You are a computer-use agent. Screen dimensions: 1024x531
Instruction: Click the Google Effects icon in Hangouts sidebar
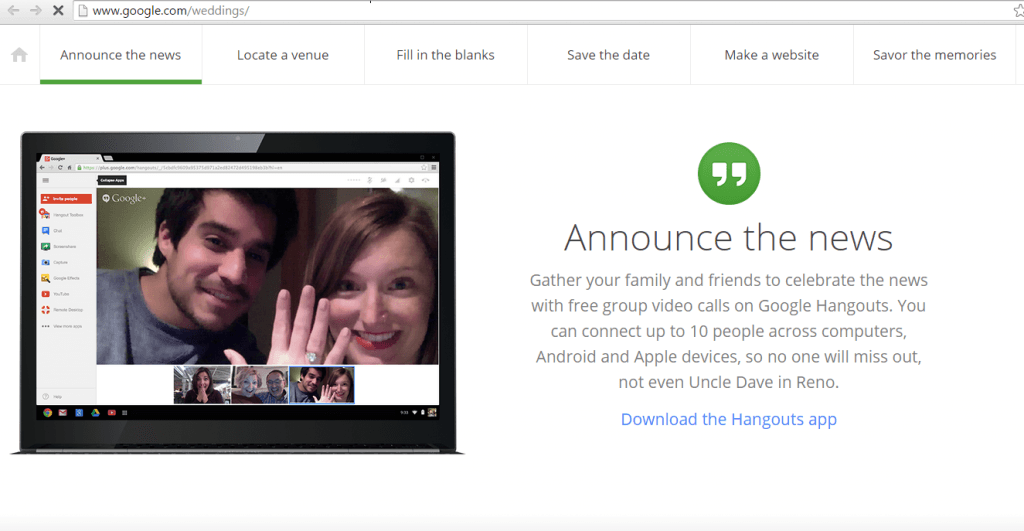pos(46,278)
